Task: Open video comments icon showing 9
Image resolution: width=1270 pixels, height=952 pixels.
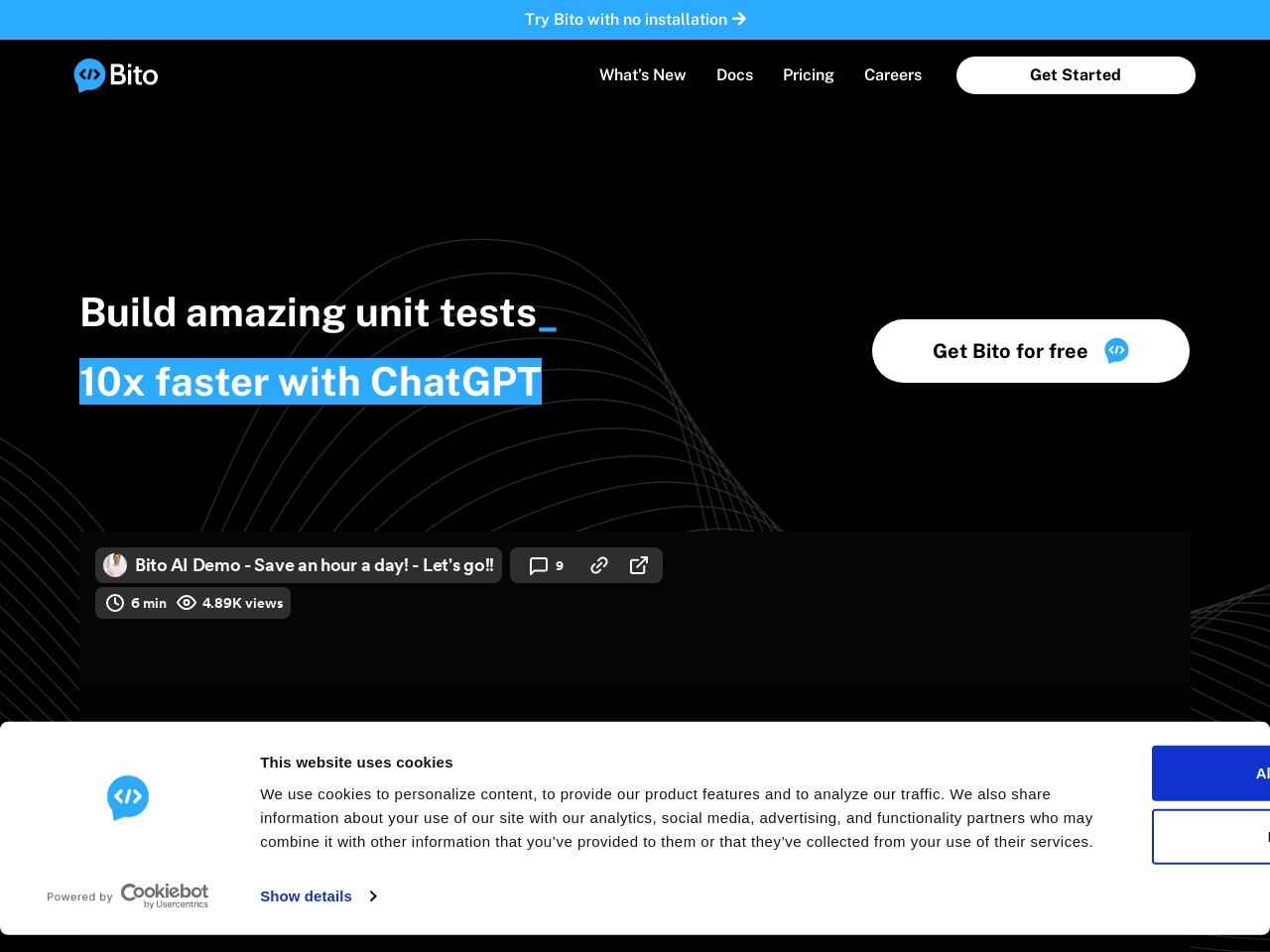Action: pyautogui.click(x=547, y=565)
